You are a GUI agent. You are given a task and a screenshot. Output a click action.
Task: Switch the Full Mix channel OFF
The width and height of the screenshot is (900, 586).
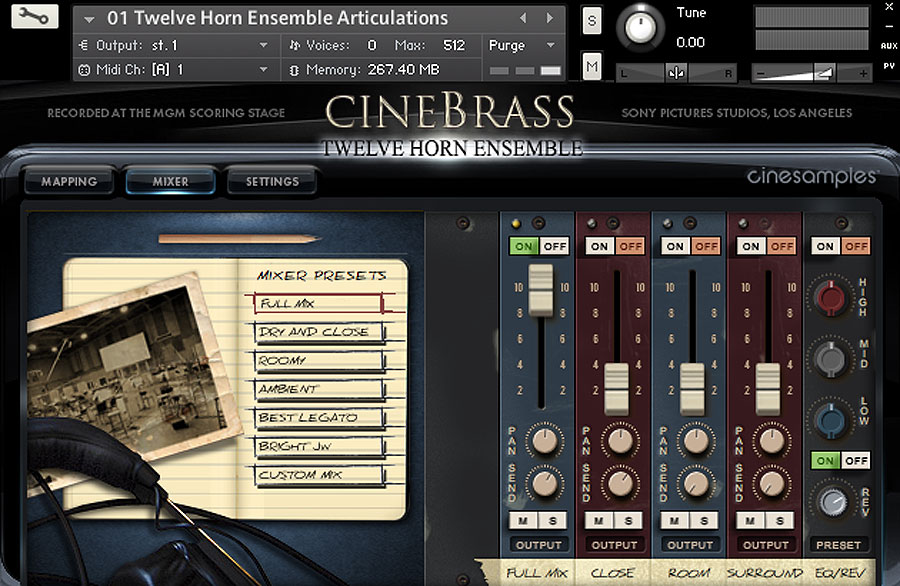click(554, 246)
